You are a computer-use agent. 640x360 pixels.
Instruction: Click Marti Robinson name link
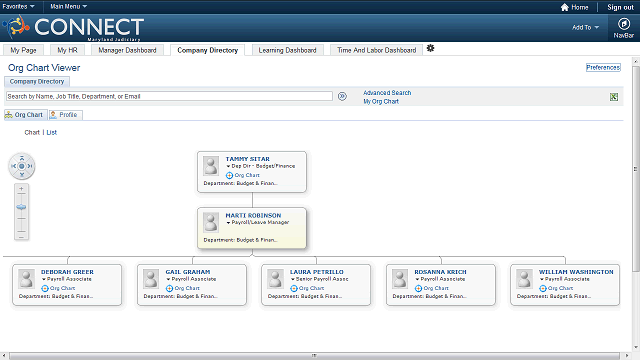[253, 215]
